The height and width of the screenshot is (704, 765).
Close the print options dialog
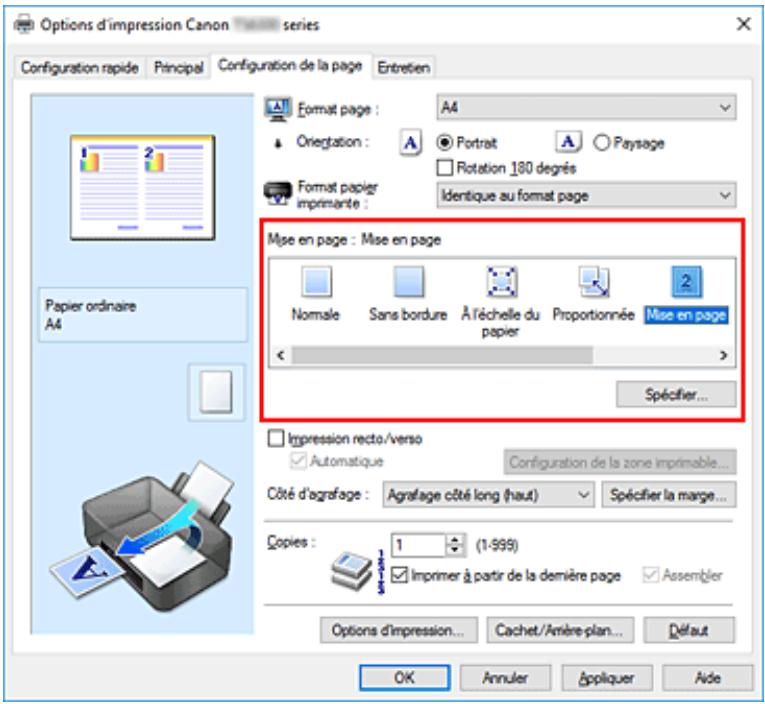coord(744,24)
